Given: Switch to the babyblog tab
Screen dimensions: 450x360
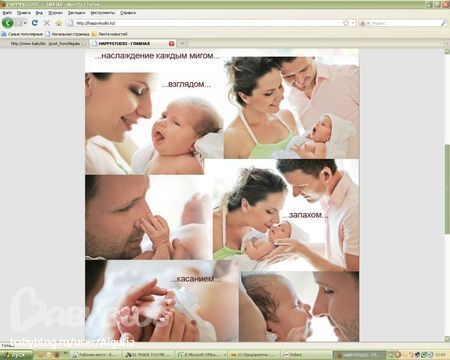Looking at the screenshot, I should (45, 44).
